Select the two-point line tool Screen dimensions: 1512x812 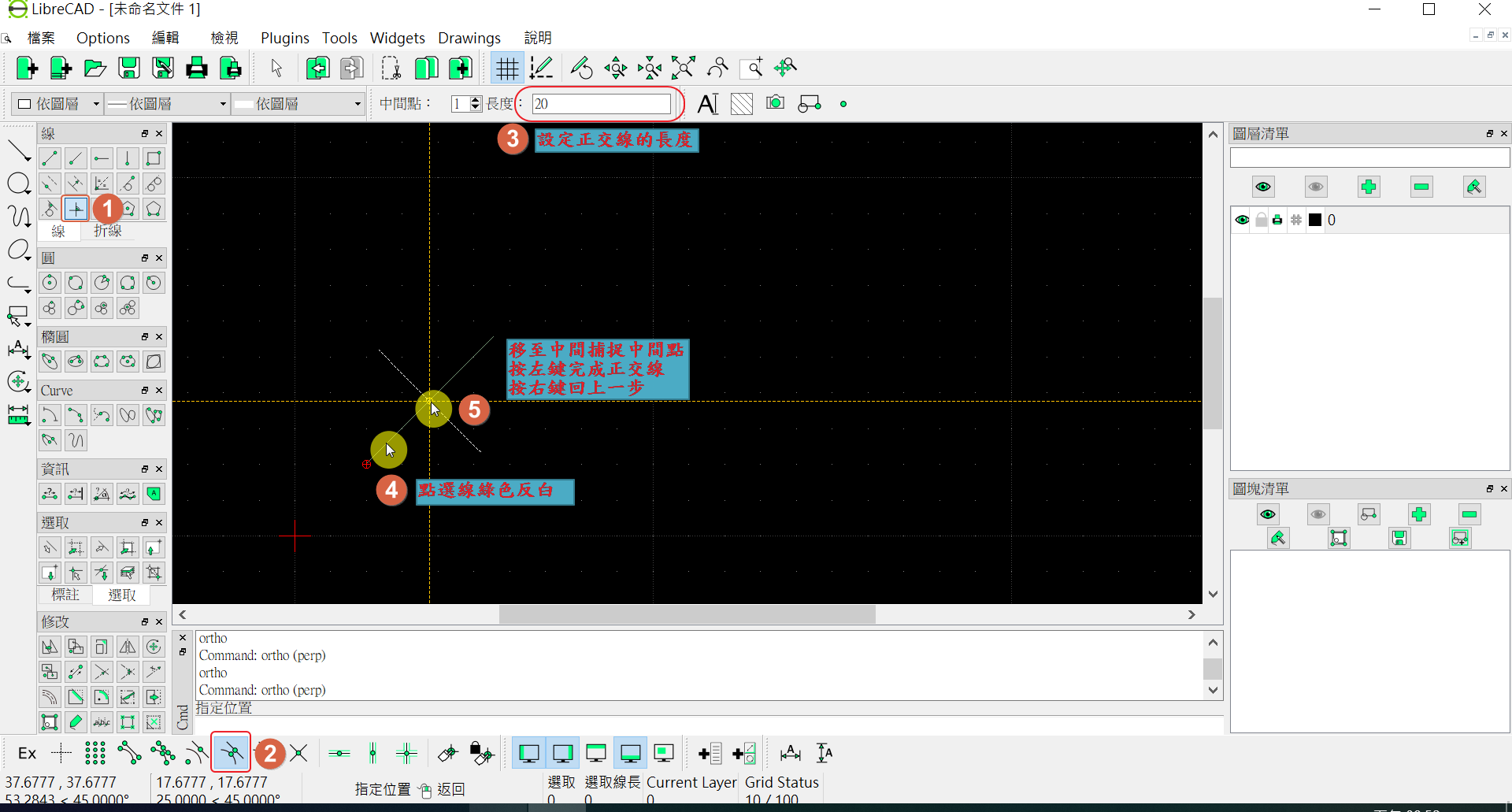(x=50, y=158)
